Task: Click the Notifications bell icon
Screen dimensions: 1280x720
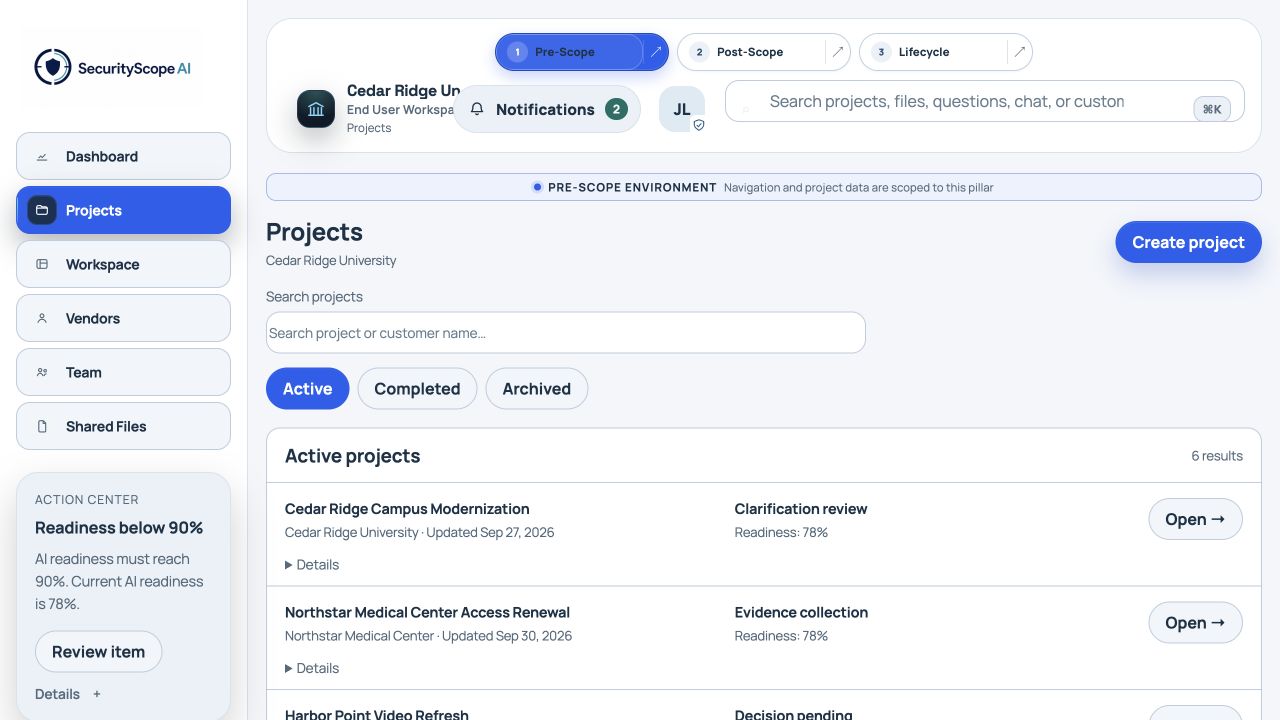Action: 477,109
